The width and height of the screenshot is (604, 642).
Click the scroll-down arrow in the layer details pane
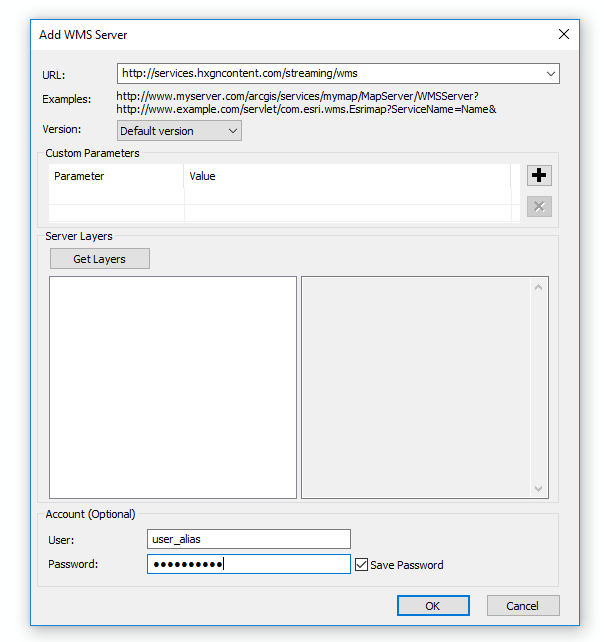pyautogui.click(x=540, y=488)
